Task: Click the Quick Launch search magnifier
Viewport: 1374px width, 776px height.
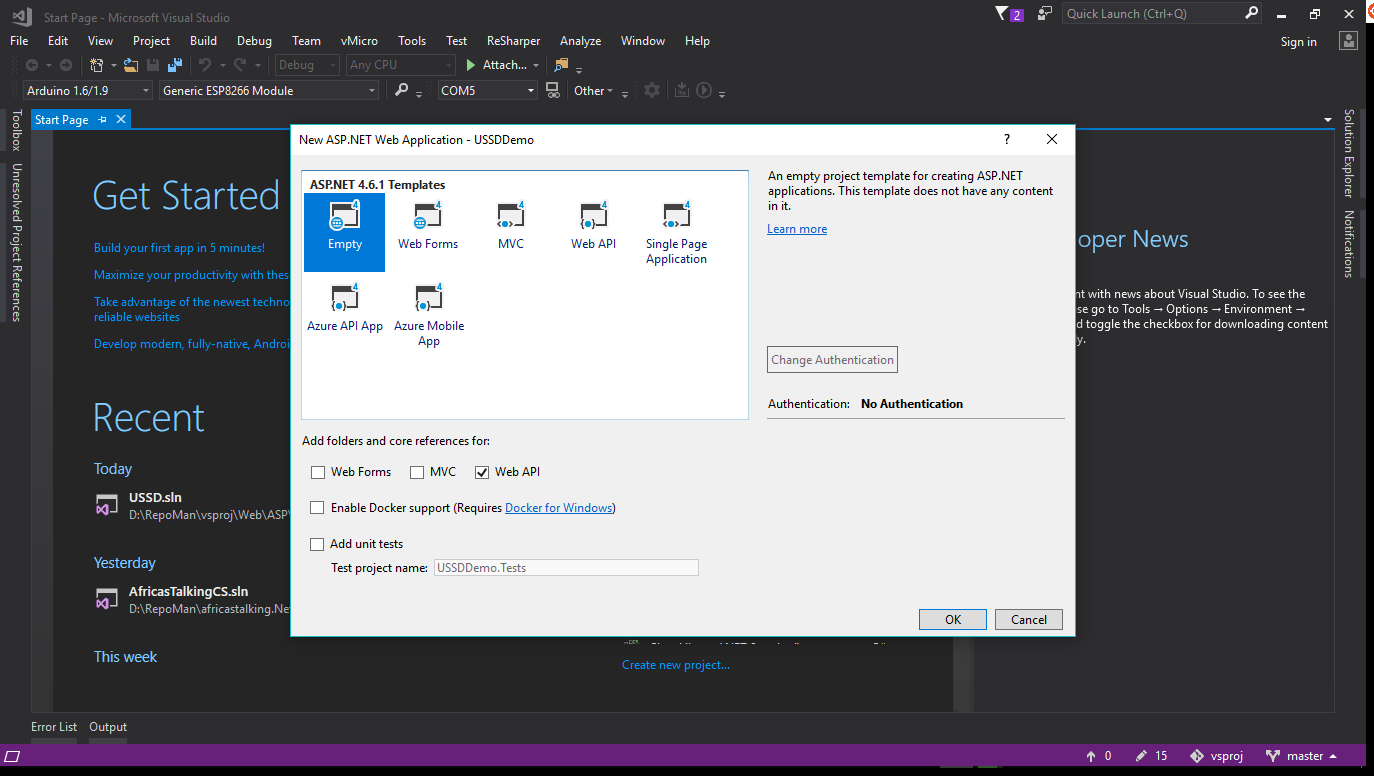Action: pyautogui.click(x=1252, y=14)
